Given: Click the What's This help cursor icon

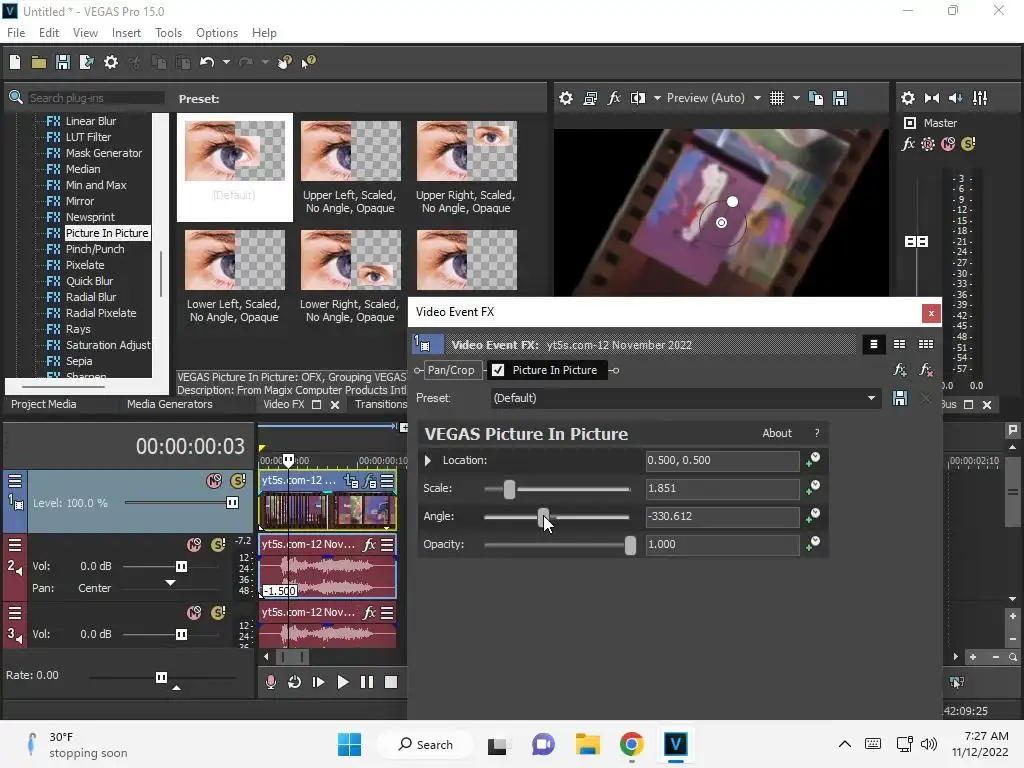Looking at the screenshot, I should pyautogui.click(x=308, y=62).
